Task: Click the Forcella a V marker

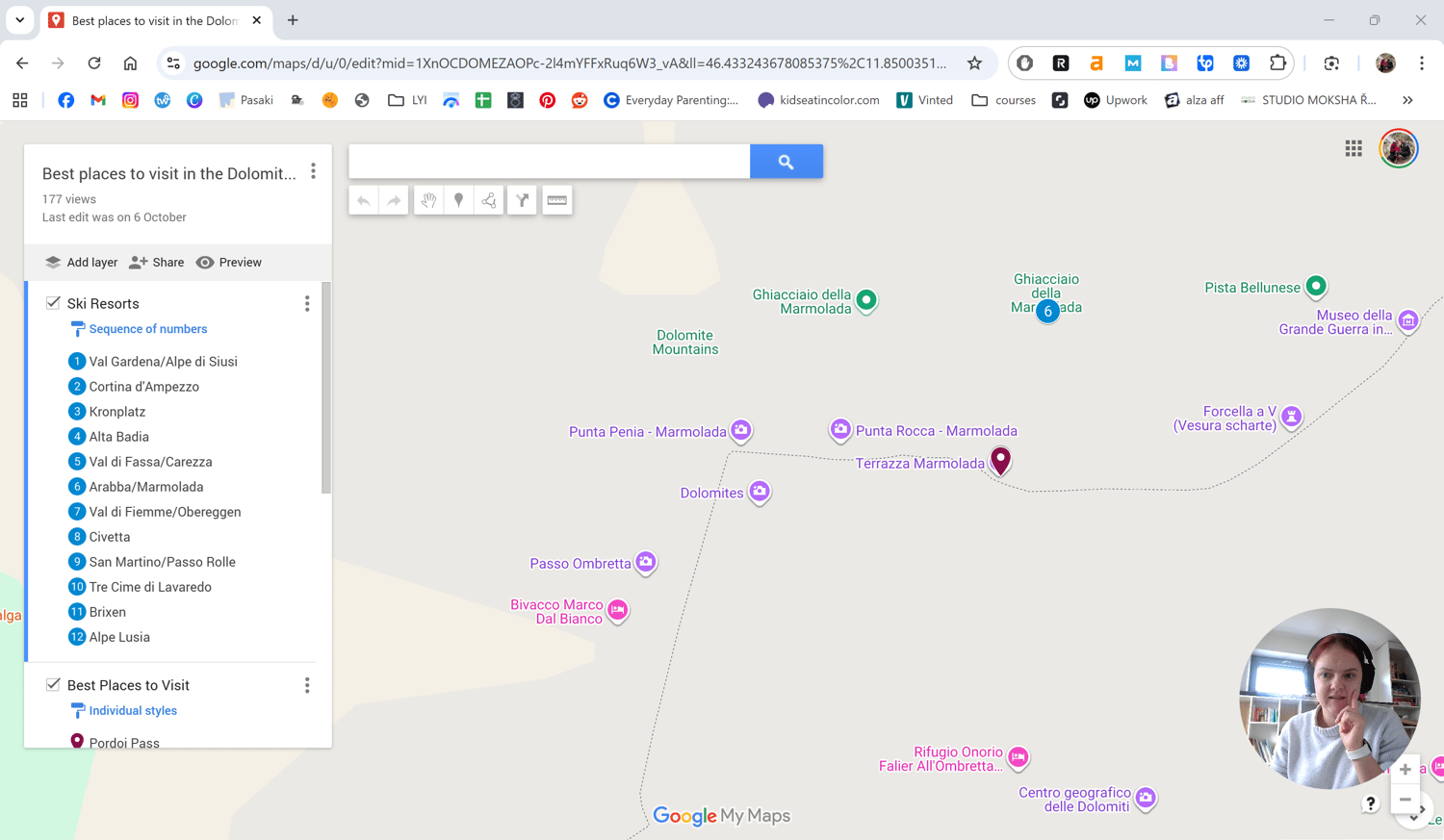Action: point(1292,417)
